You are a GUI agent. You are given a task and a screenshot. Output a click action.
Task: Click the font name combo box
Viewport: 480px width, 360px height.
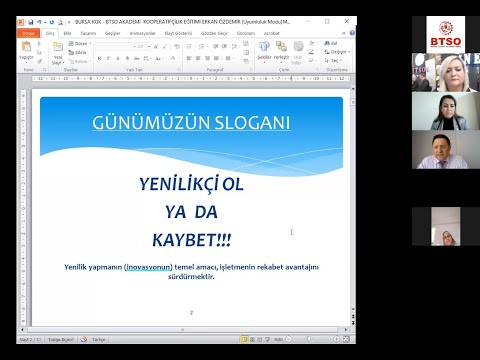(x=115, y=47)
